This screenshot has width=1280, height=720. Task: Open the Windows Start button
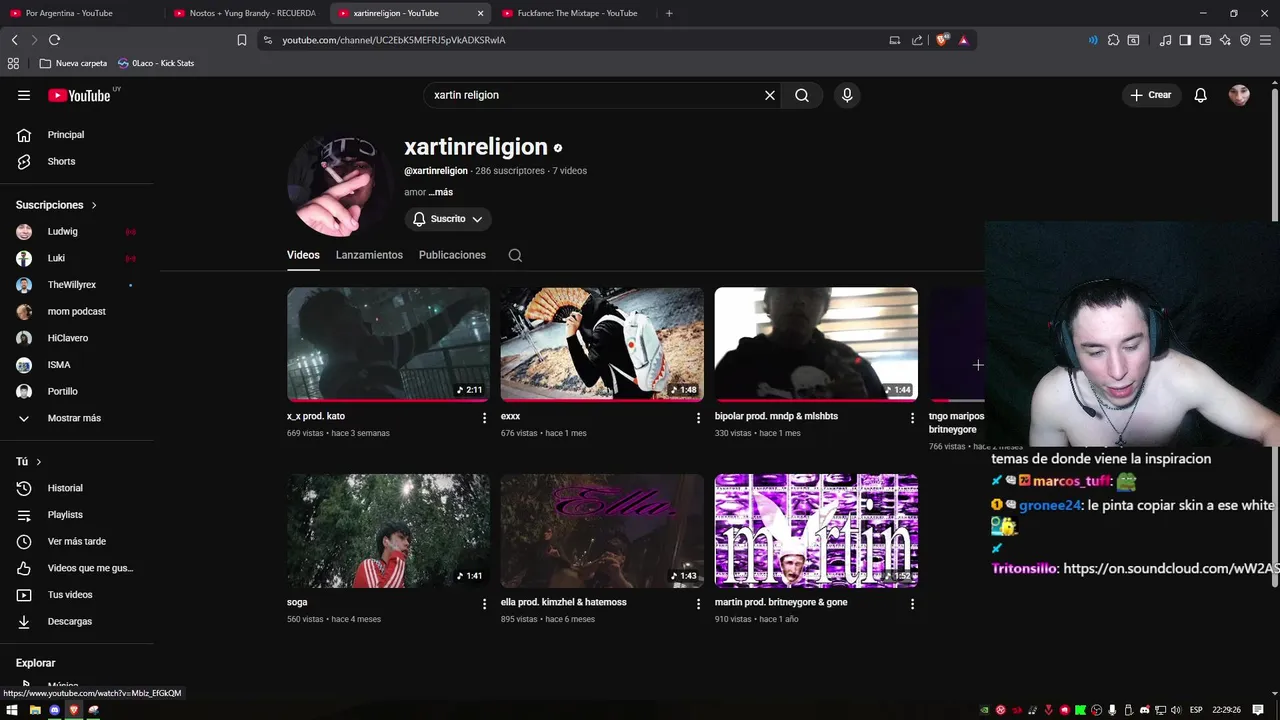tap(12, 710)
